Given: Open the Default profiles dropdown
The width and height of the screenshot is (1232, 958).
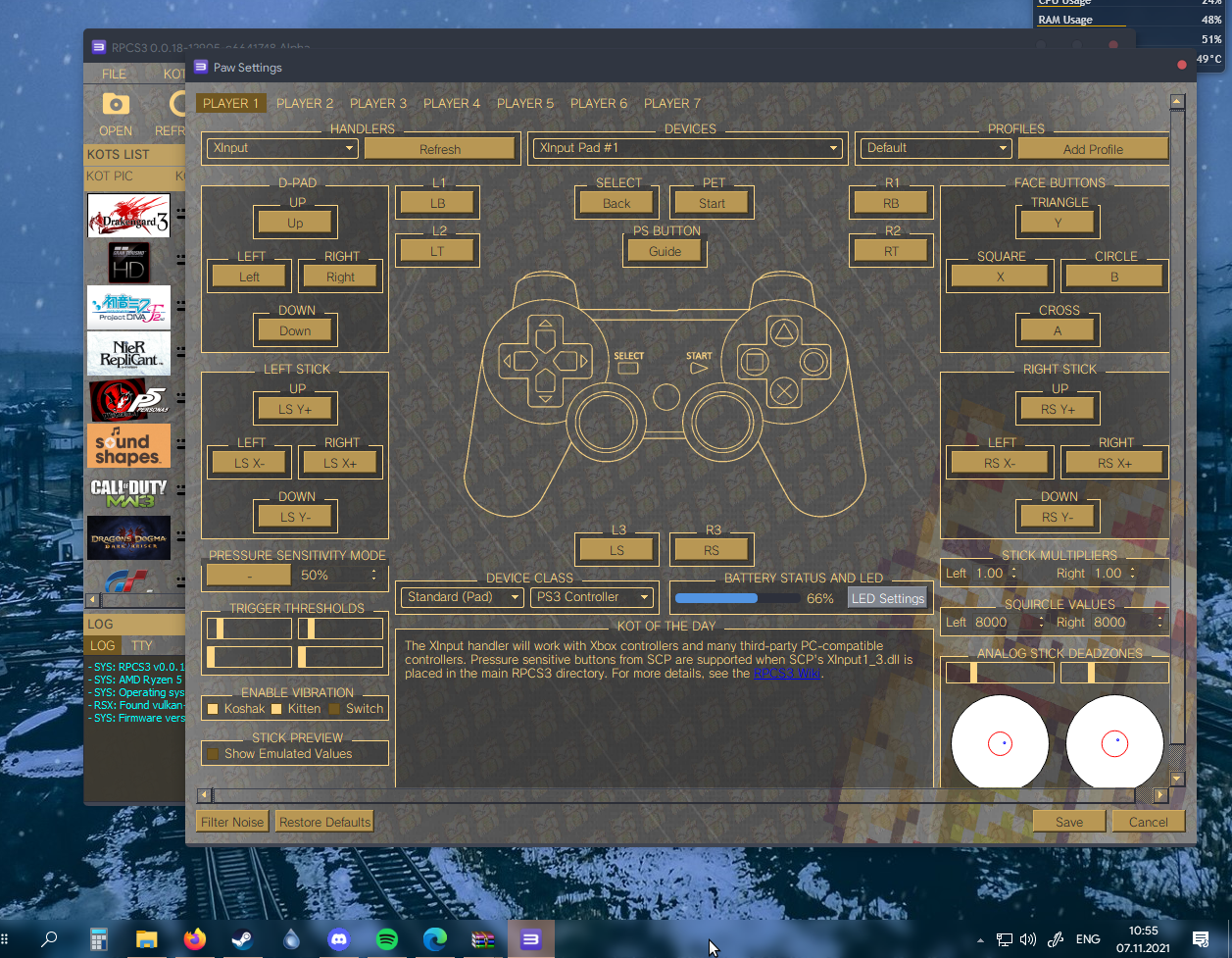Looking at the screenshot, I should click(936, 148).
